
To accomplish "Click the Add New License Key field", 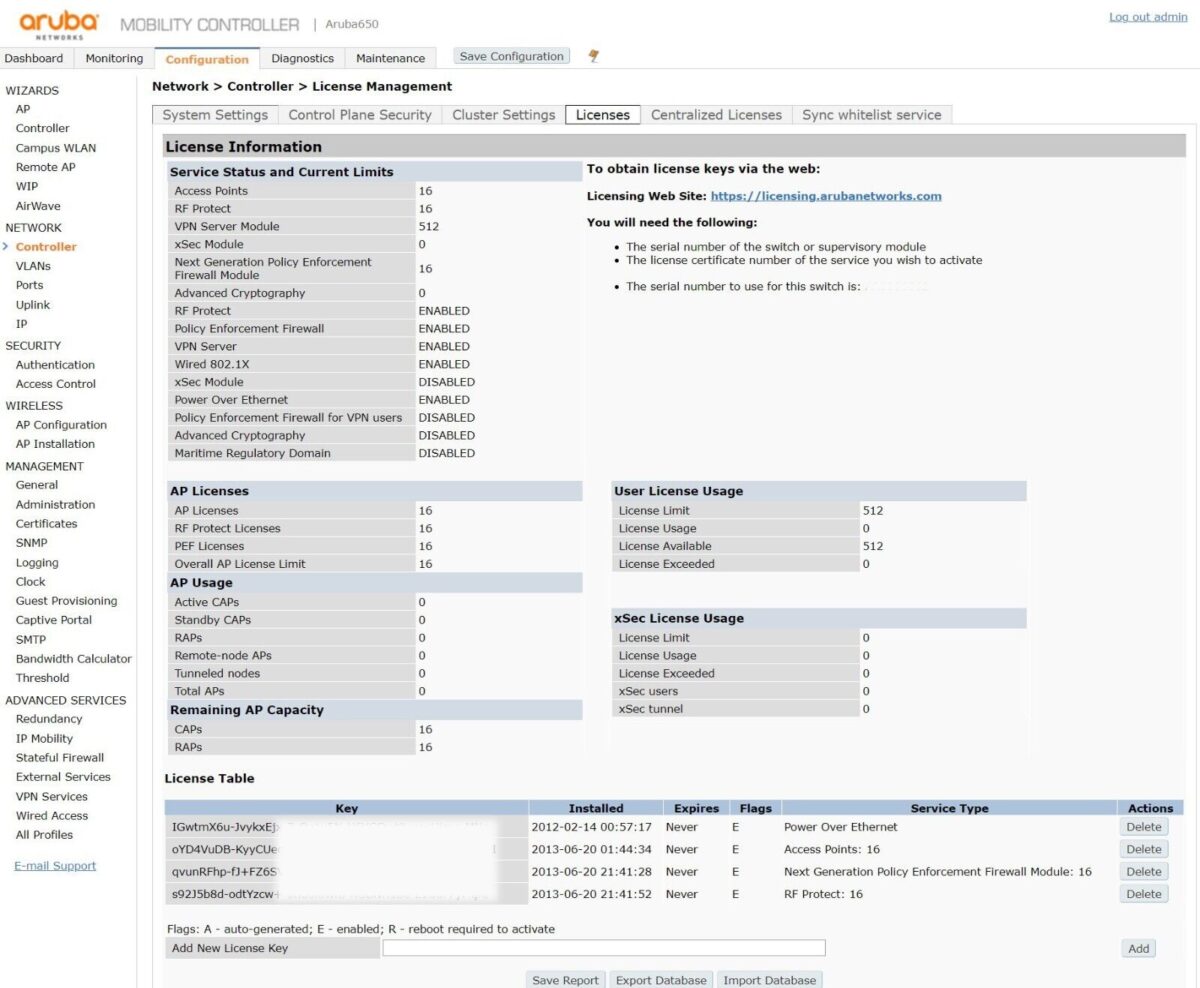I will pos(603,948).
